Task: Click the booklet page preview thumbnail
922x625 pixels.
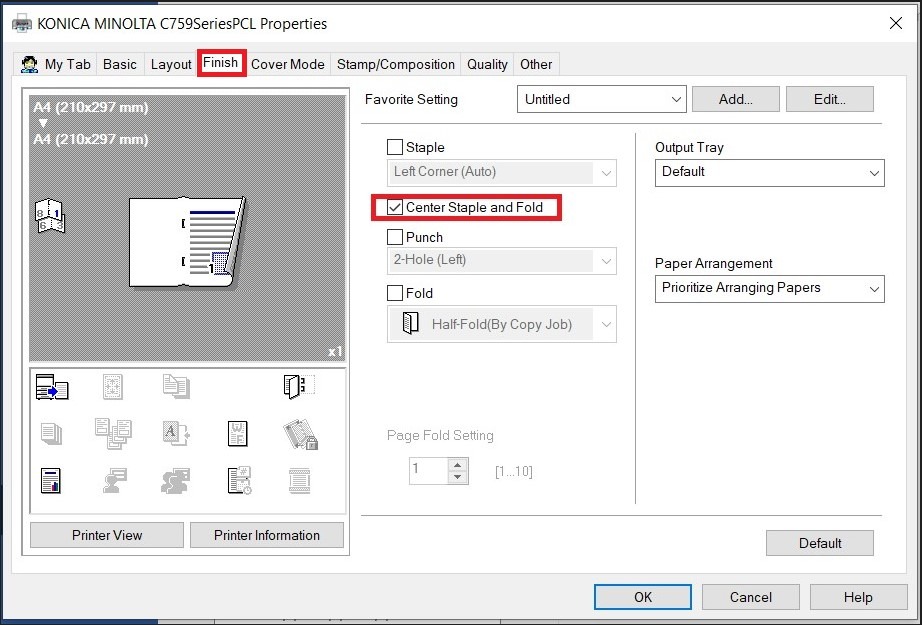Action: (187, 240)
